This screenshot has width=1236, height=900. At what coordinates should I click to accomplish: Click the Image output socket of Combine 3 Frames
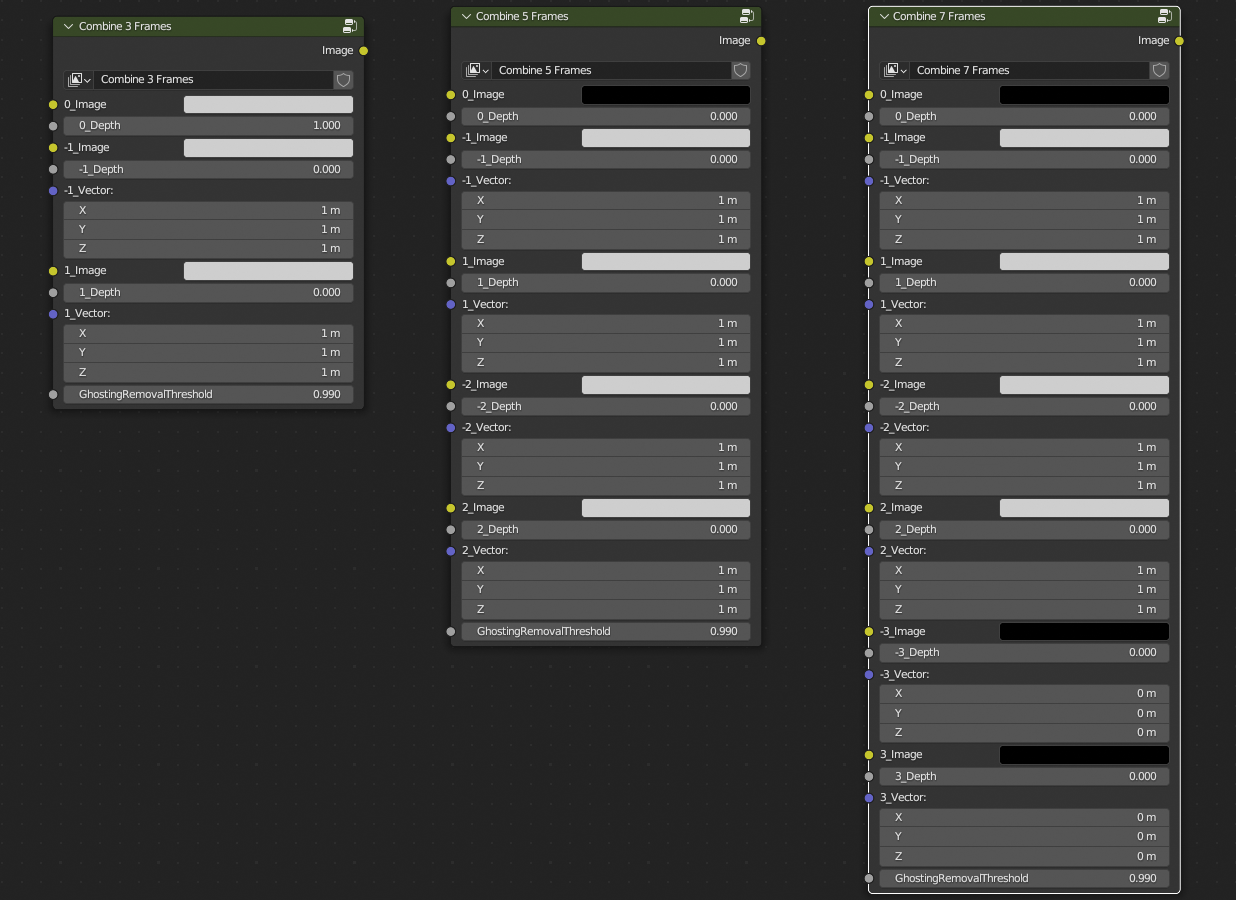tap(362, 50)
